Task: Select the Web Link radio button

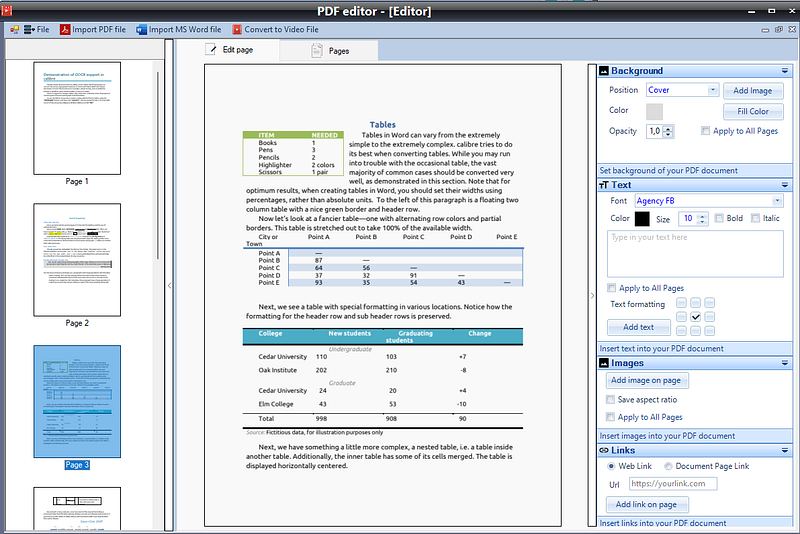Action: coord(611,466)
